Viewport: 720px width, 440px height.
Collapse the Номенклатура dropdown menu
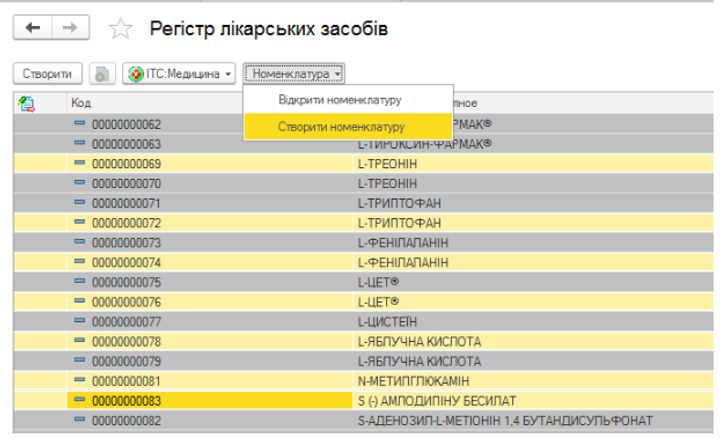point(294,74)
